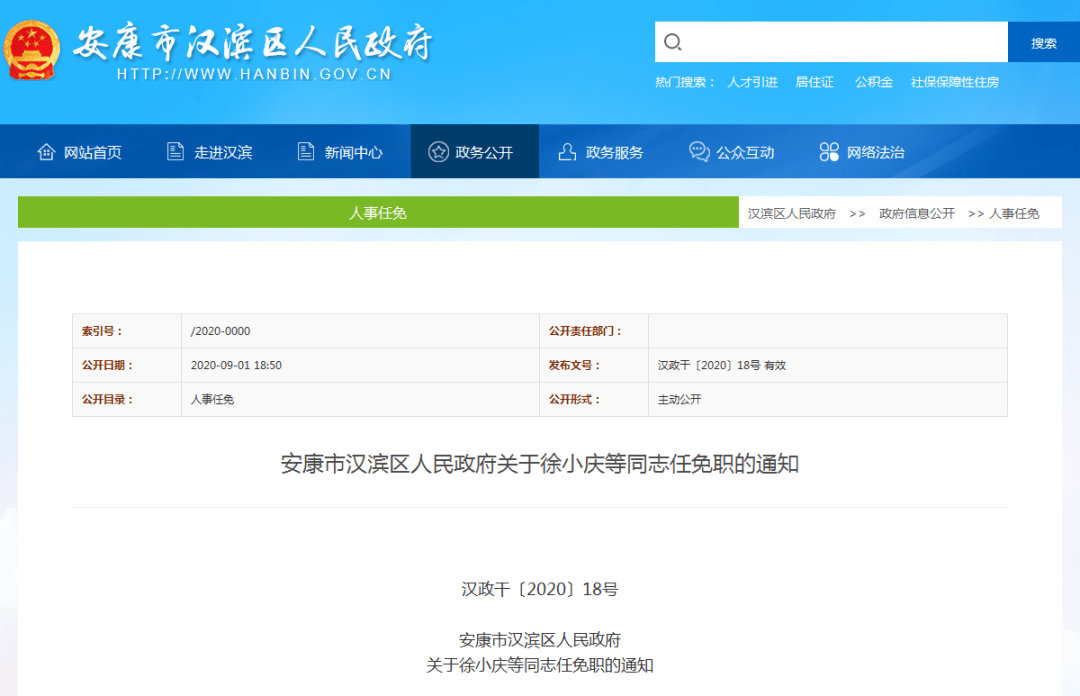Click hot search link 人才引进
Viewport: 1080px width, 696px height.
(x=752, y=82)
